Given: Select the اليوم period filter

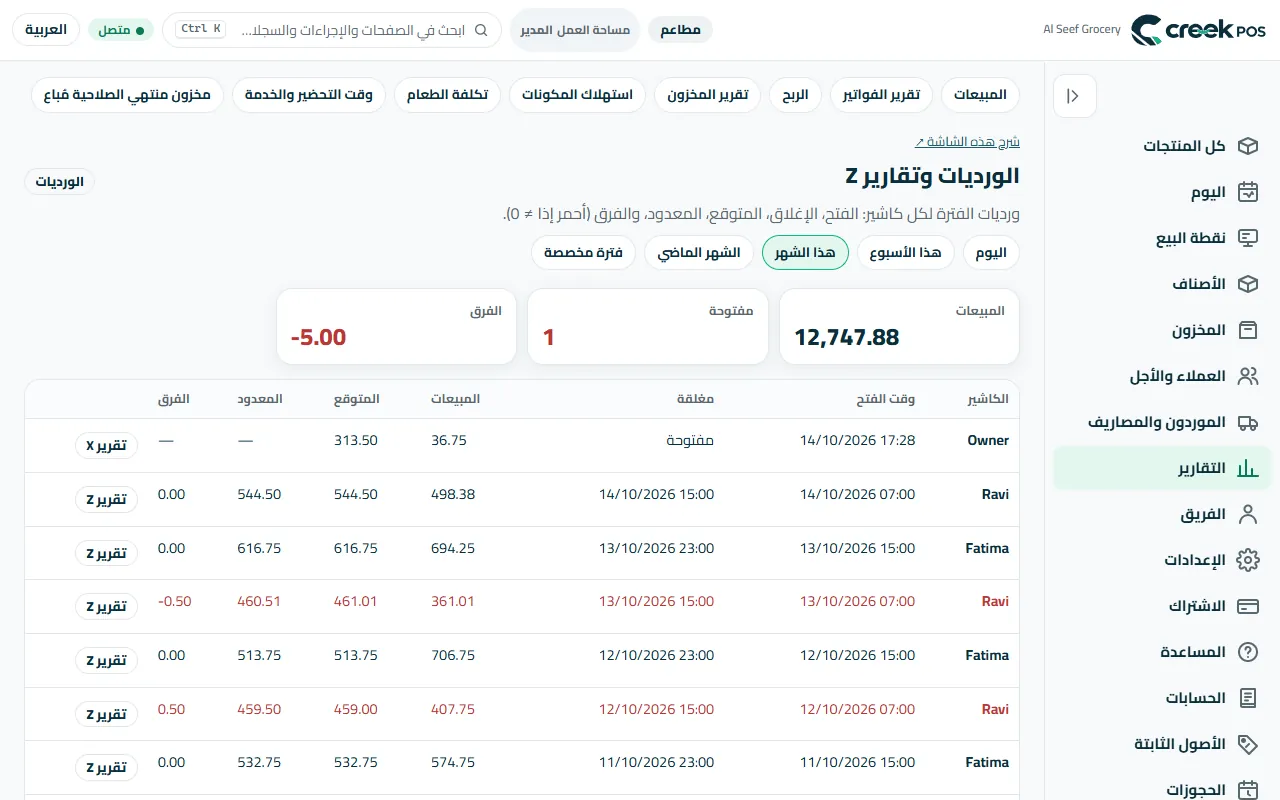Looking at the screenshot, I should (x=992, y=253).
